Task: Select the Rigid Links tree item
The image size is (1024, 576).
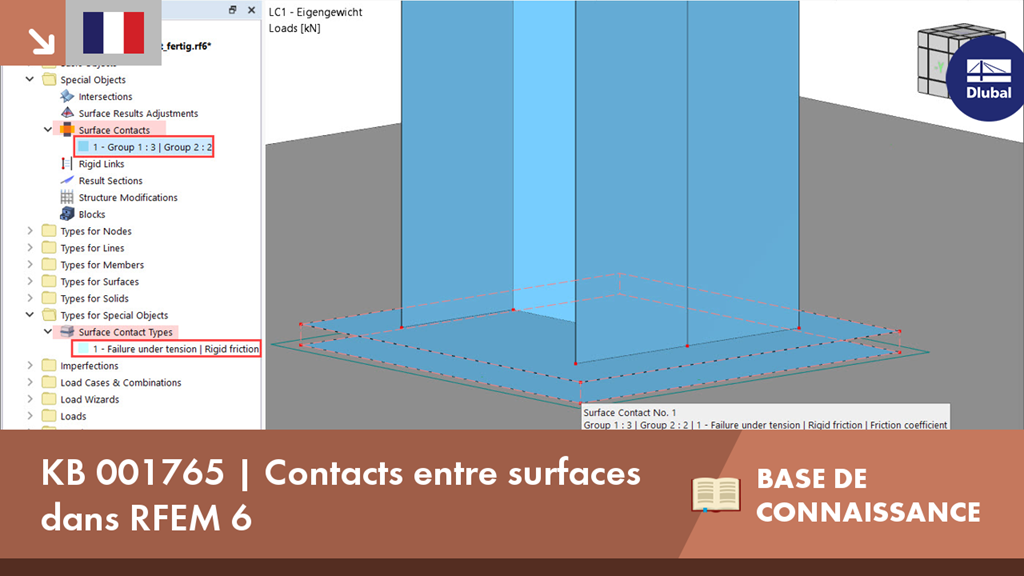Action: (x=101, y=164)
